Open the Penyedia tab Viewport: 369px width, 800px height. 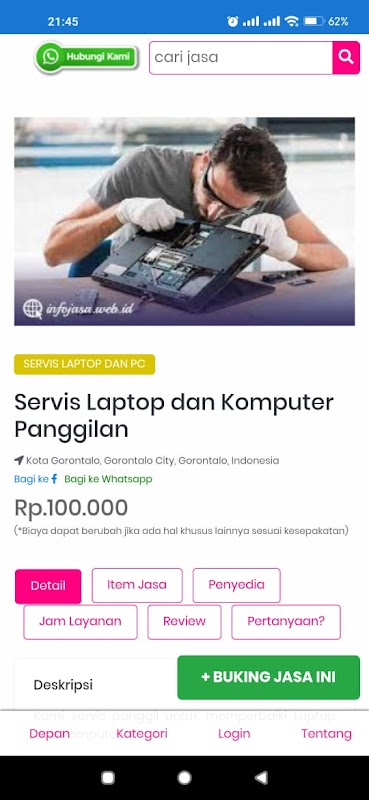[x=236, y=585]
